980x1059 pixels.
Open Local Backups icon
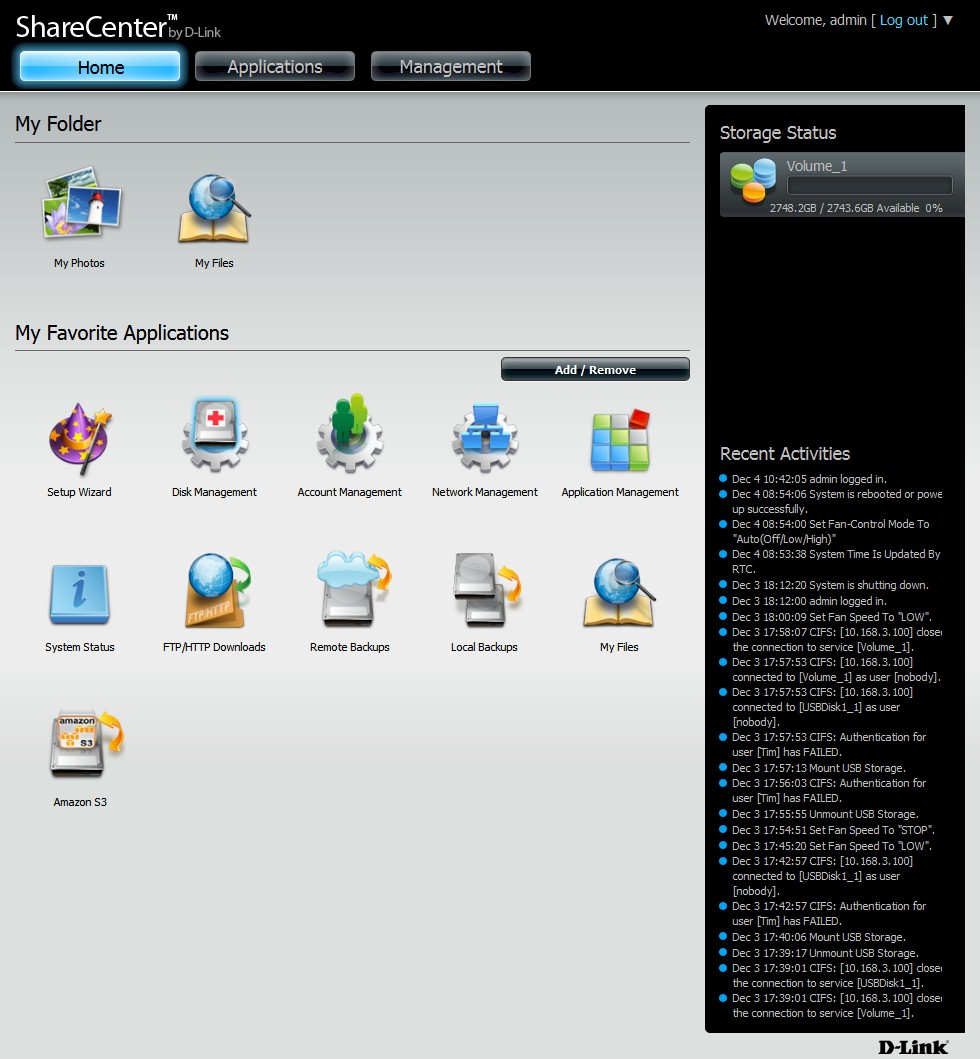pos(488,590)
